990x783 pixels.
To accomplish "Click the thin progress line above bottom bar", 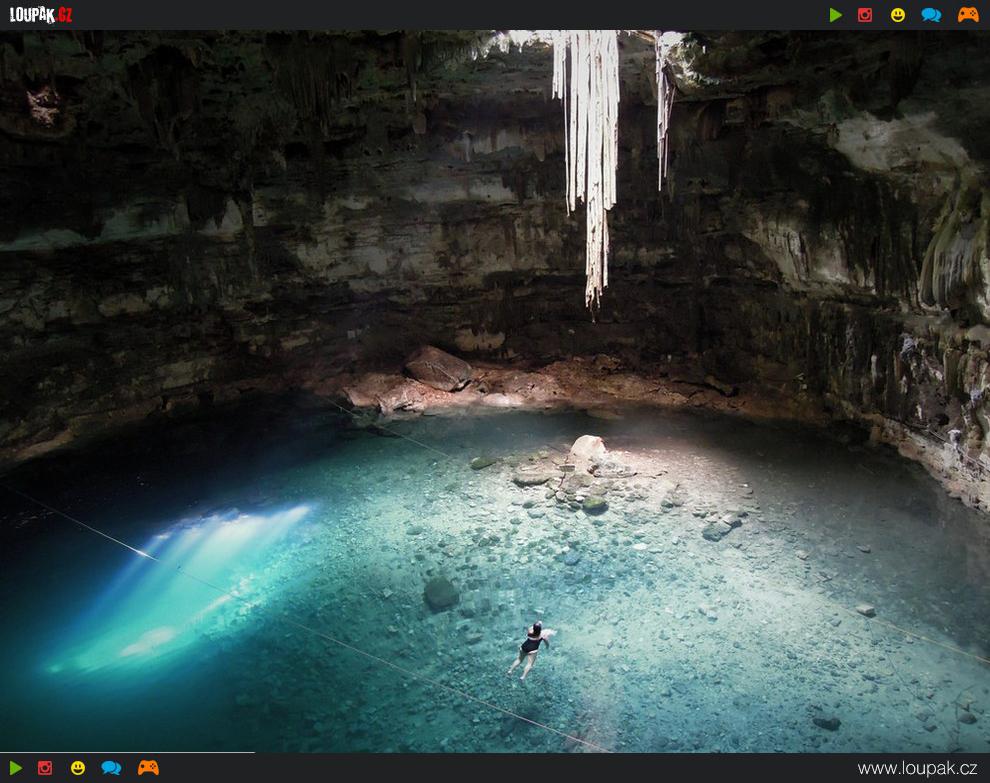I will pyautogui.click(x=127, y=752).
